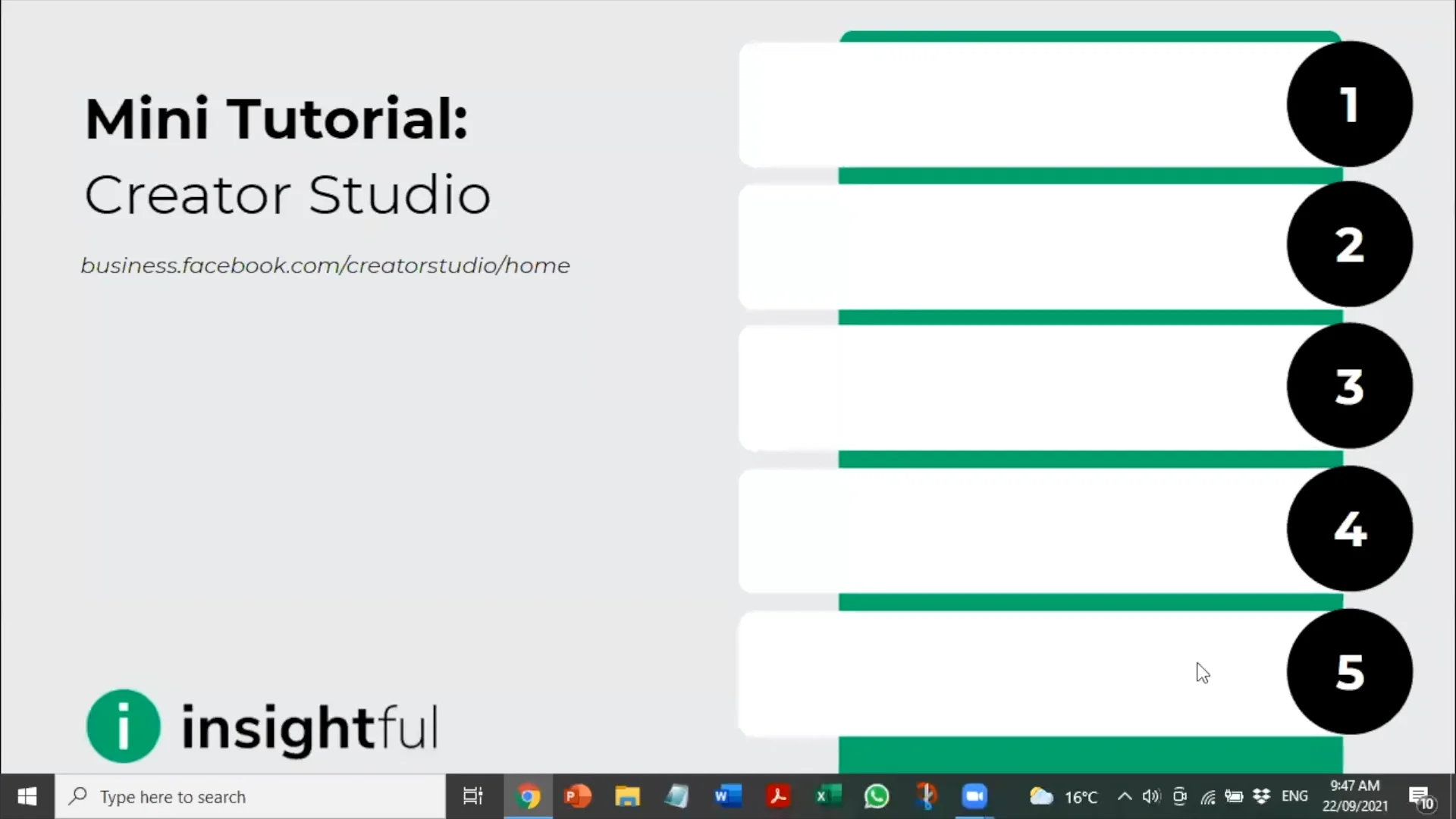Click the 'Creator Studio' subtitle

[287, 195]
